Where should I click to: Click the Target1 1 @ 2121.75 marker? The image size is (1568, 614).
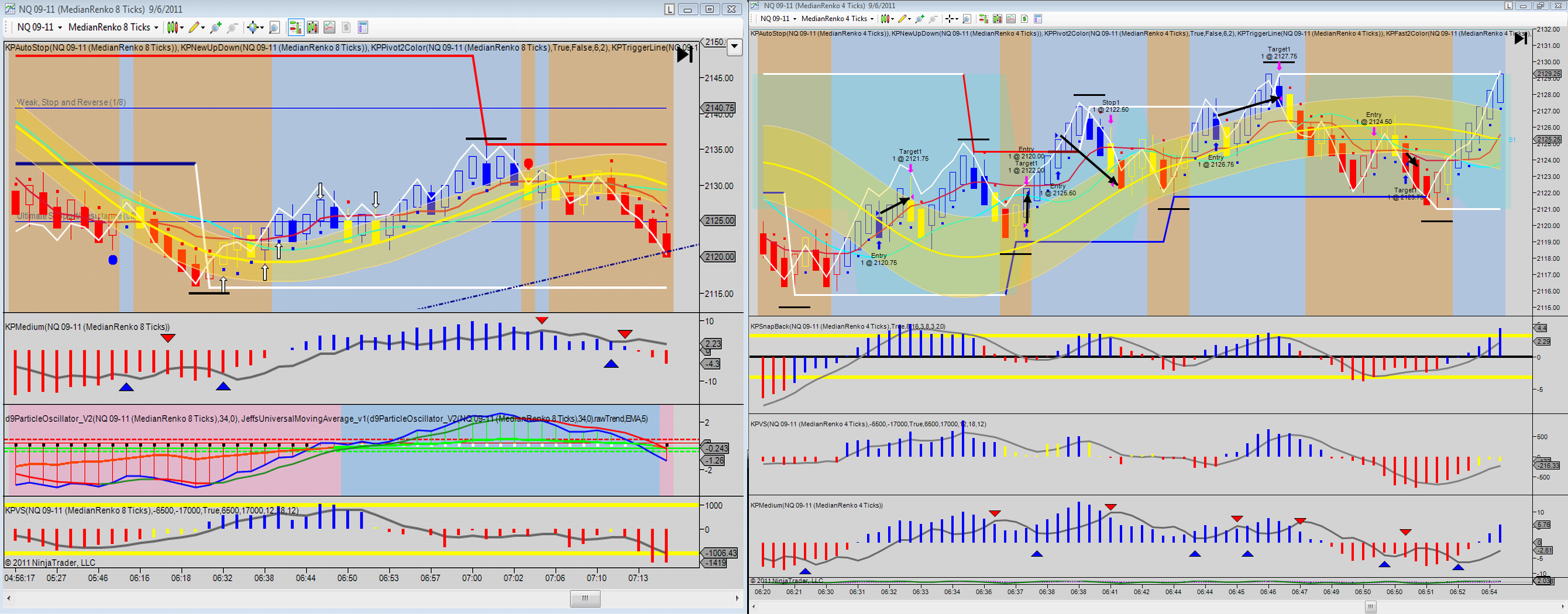point(910,155)
